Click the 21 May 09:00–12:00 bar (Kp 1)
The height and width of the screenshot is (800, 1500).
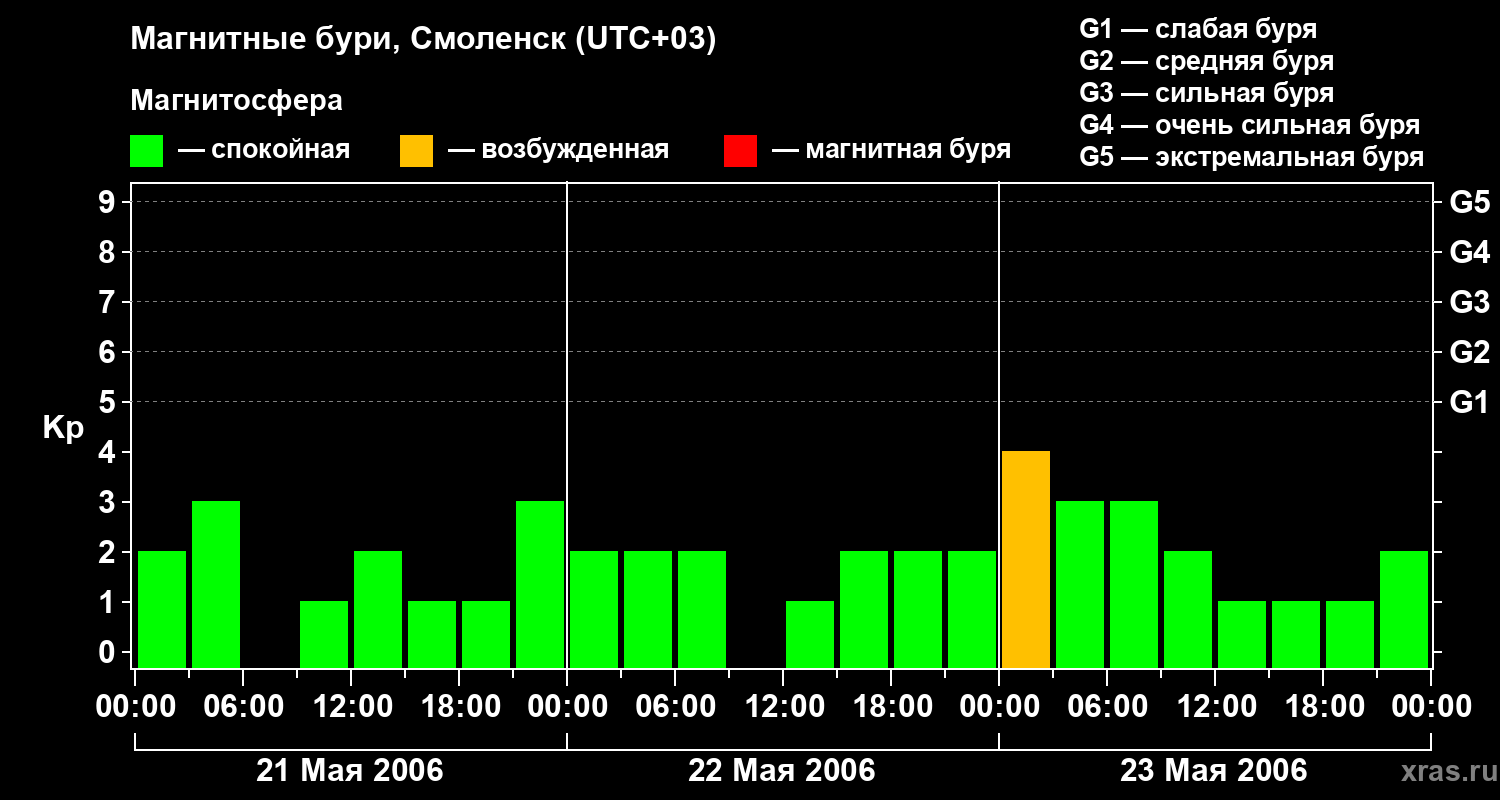[324, 634]
